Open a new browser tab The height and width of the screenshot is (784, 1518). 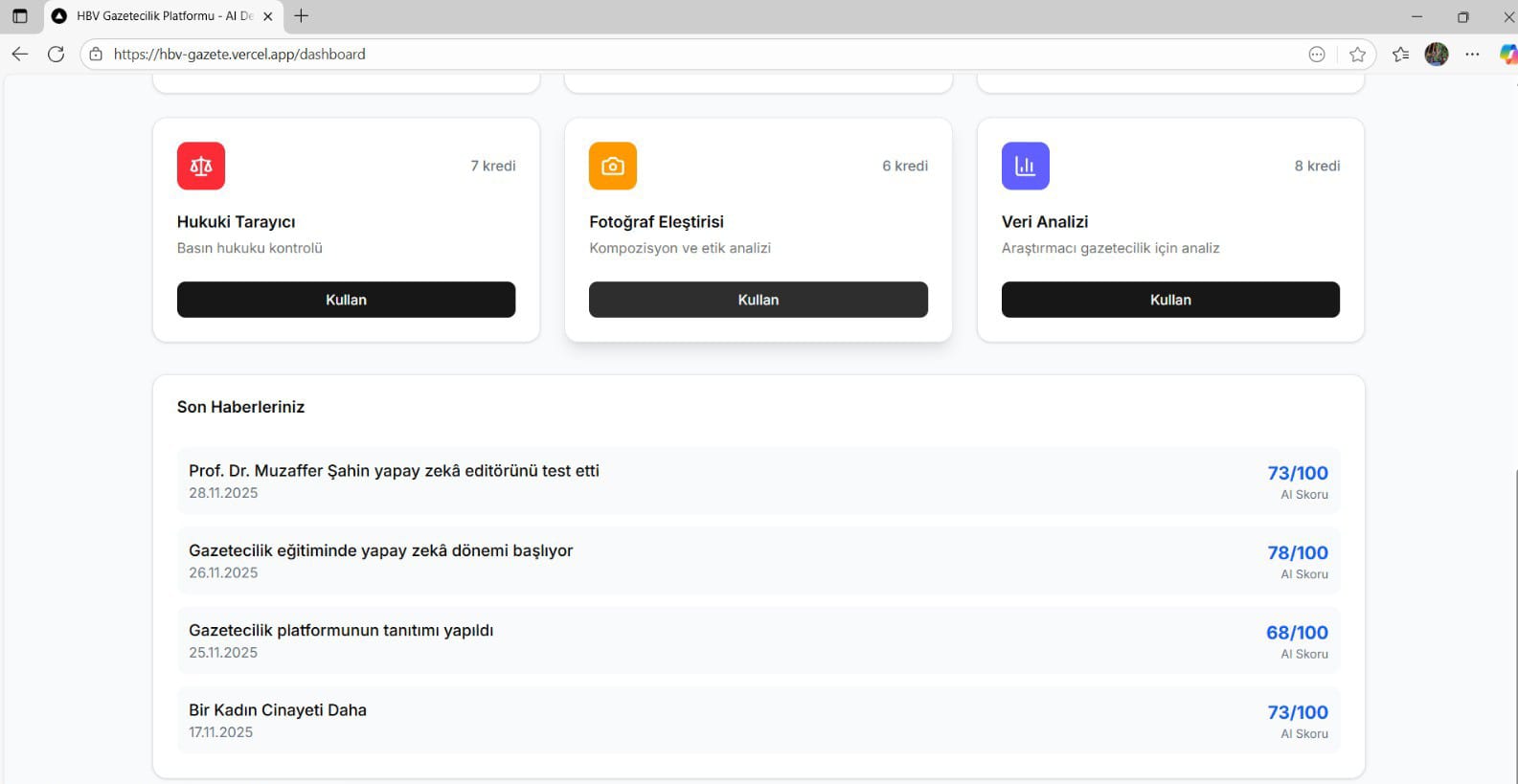coord(302,16)
